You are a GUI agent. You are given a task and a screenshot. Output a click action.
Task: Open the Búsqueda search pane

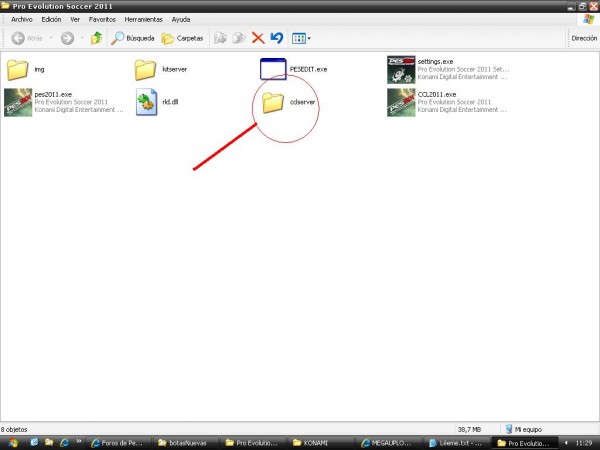click(132, 38)
